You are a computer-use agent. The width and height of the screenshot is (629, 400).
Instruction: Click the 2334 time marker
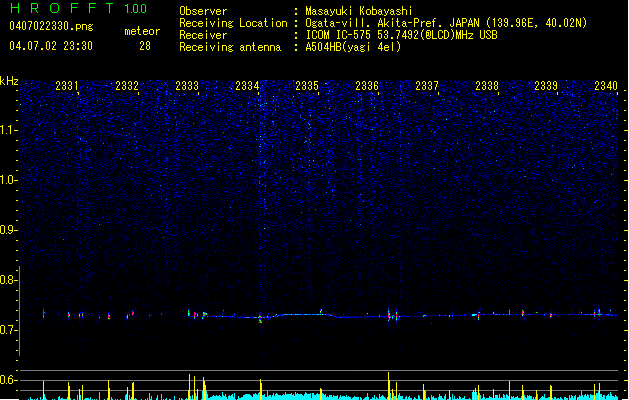247,86
